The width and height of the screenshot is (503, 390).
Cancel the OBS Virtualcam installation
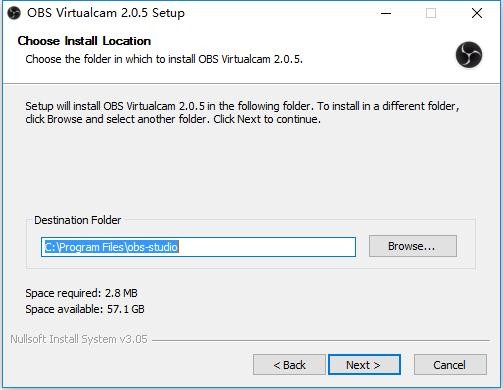pos(450,365)
